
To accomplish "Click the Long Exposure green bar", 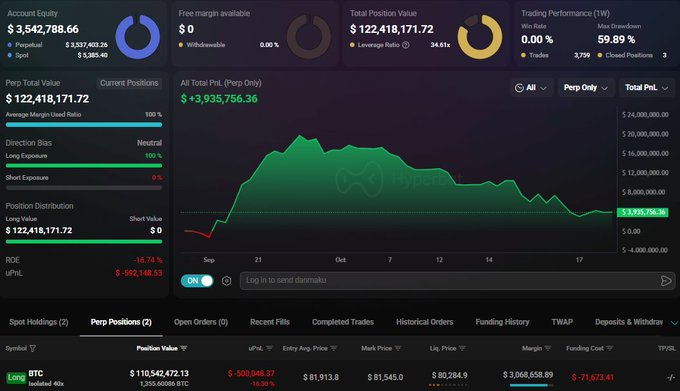I will coord(84,166).
